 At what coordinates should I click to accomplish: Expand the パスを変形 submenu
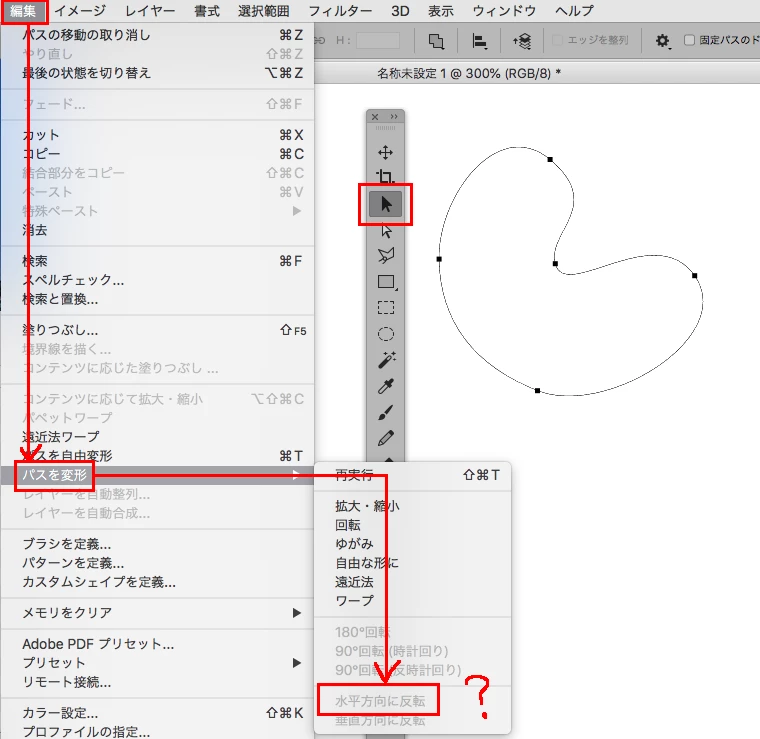click(158, 475)
